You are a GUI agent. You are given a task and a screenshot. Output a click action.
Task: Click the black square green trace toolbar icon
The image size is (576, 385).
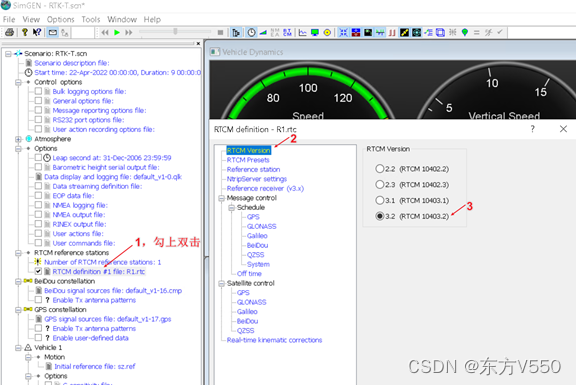[368, 32]
